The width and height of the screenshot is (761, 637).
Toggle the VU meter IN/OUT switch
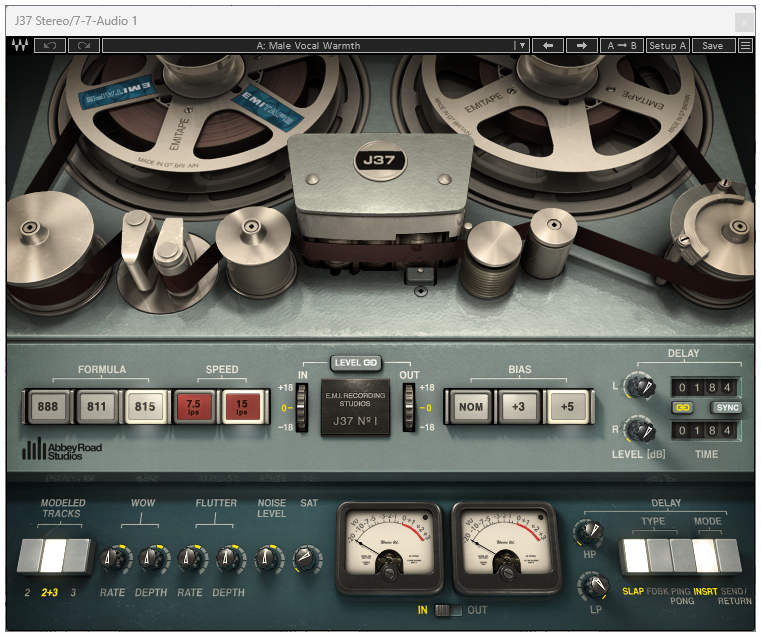coord(447,610)
